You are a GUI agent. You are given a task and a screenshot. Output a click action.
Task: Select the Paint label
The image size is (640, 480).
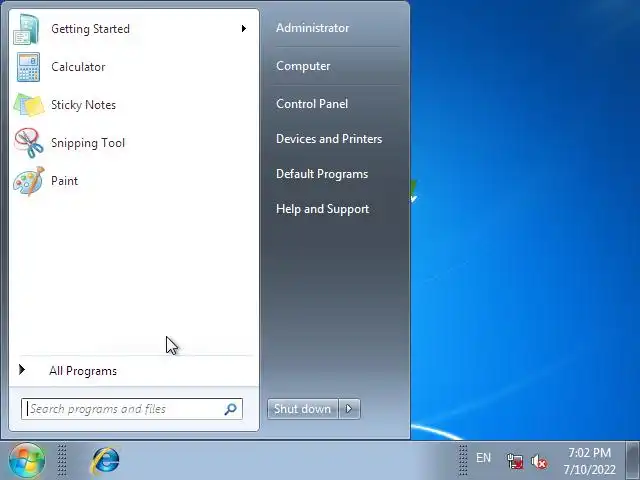coord(64,181)
